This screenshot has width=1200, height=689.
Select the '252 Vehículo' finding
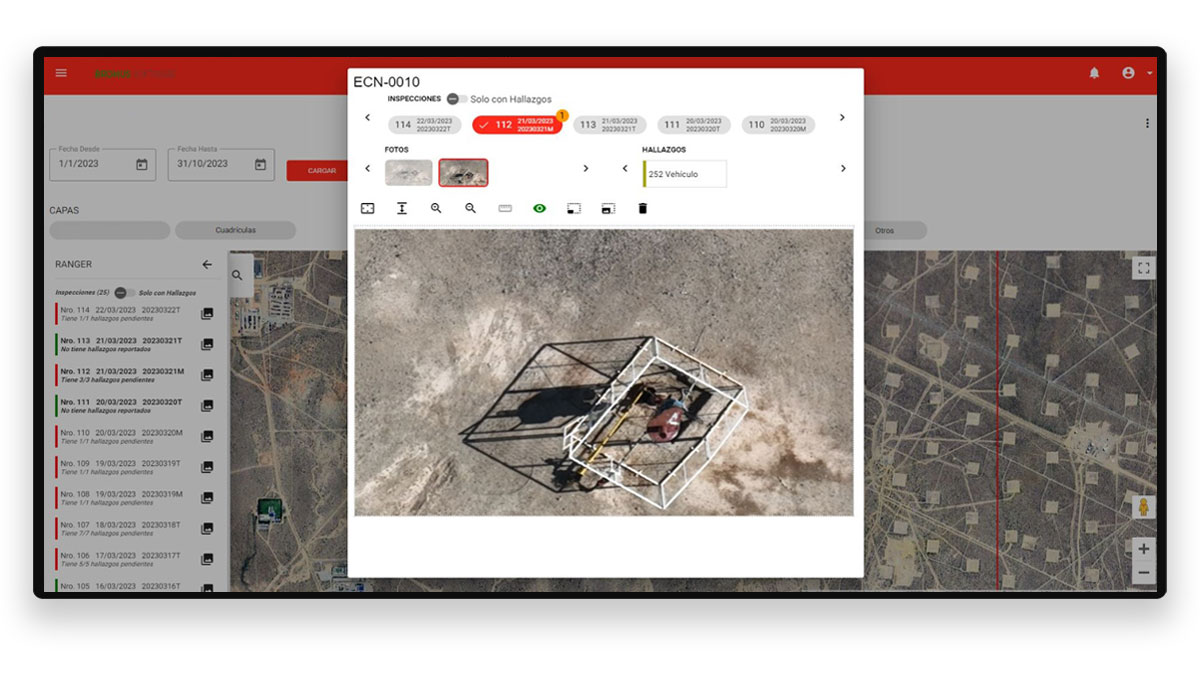685,174
